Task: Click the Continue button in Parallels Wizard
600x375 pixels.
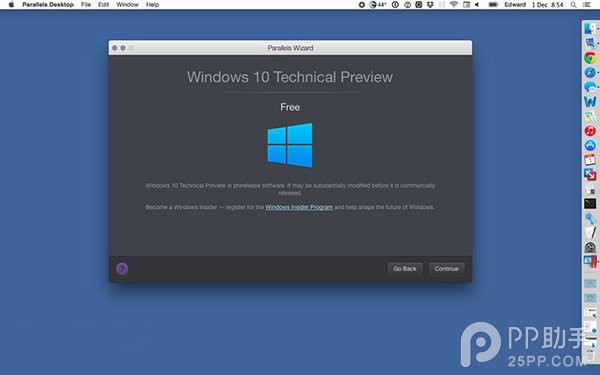Action: click(x=446, y=269)
